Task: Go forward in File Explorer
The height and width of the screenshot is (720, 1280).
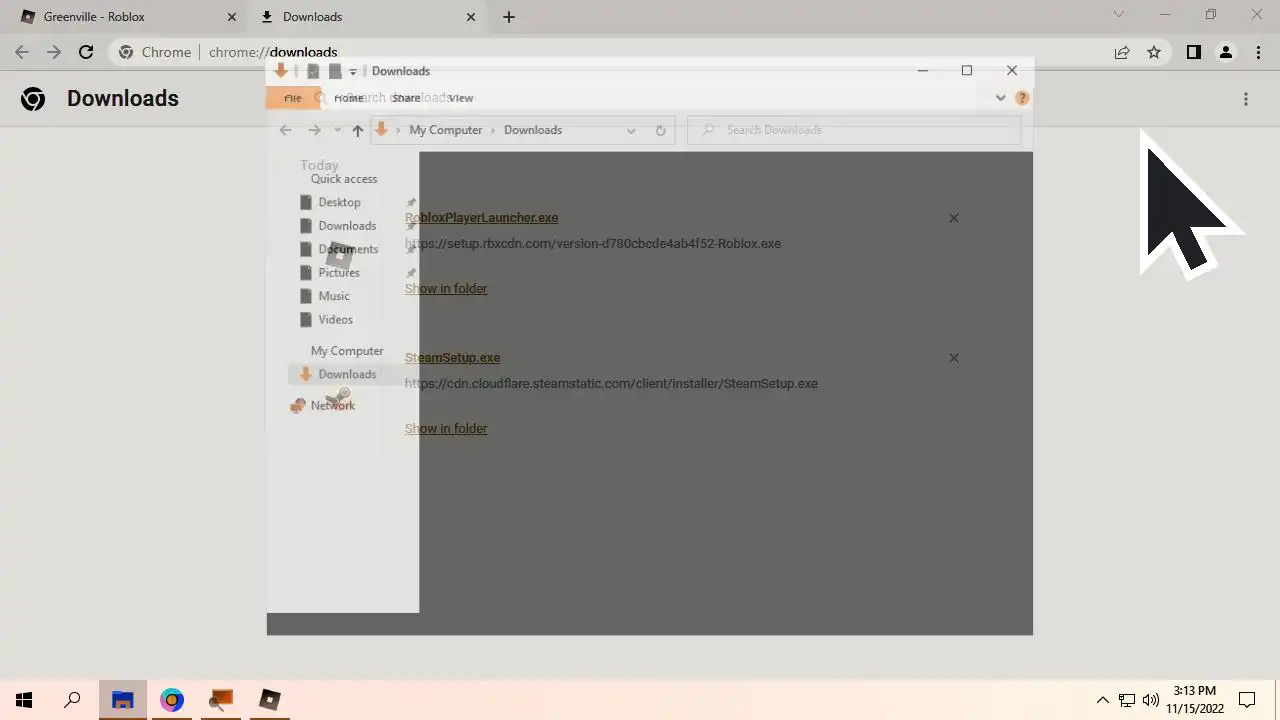Action: coord(314,130)
